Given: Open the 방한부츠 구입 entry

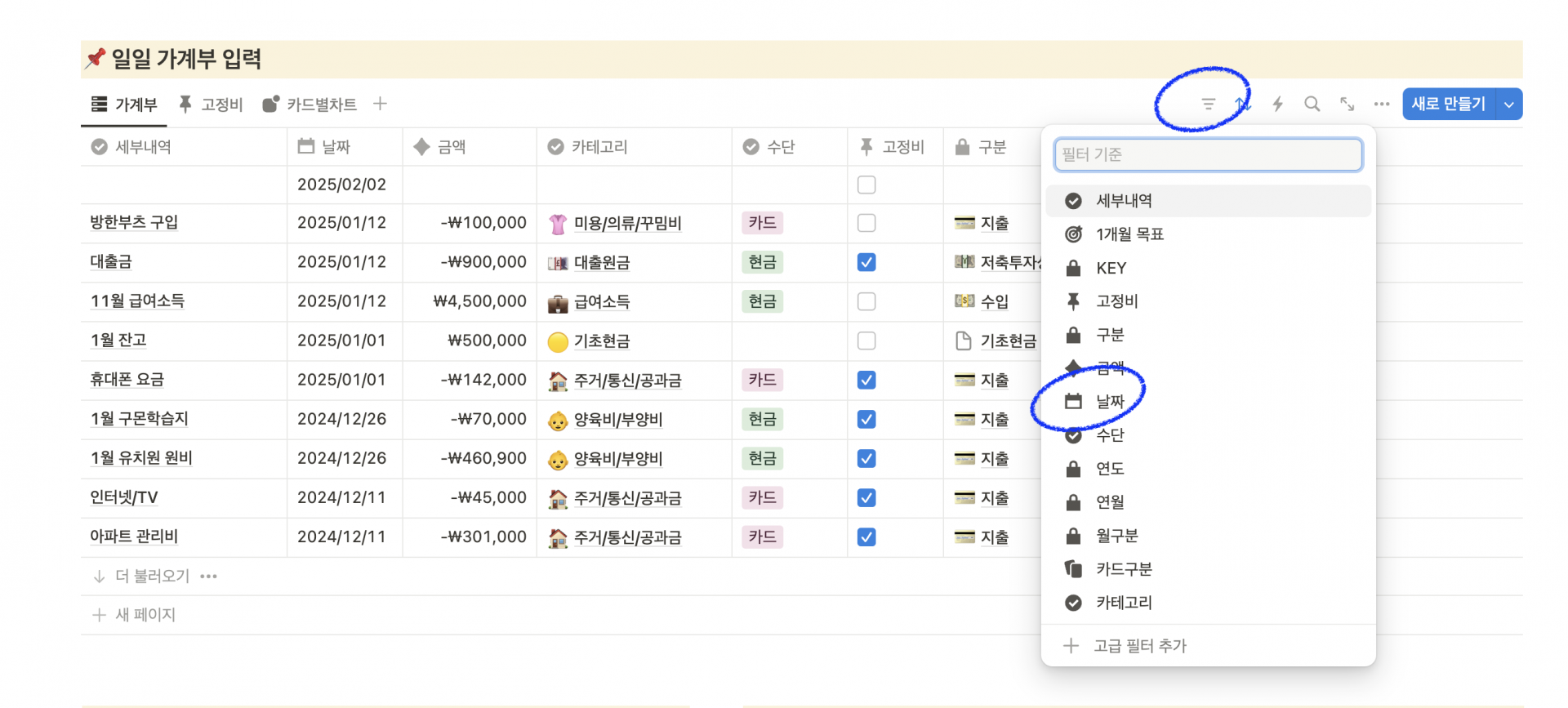Looking at the screenshot, I should (134, 222).
